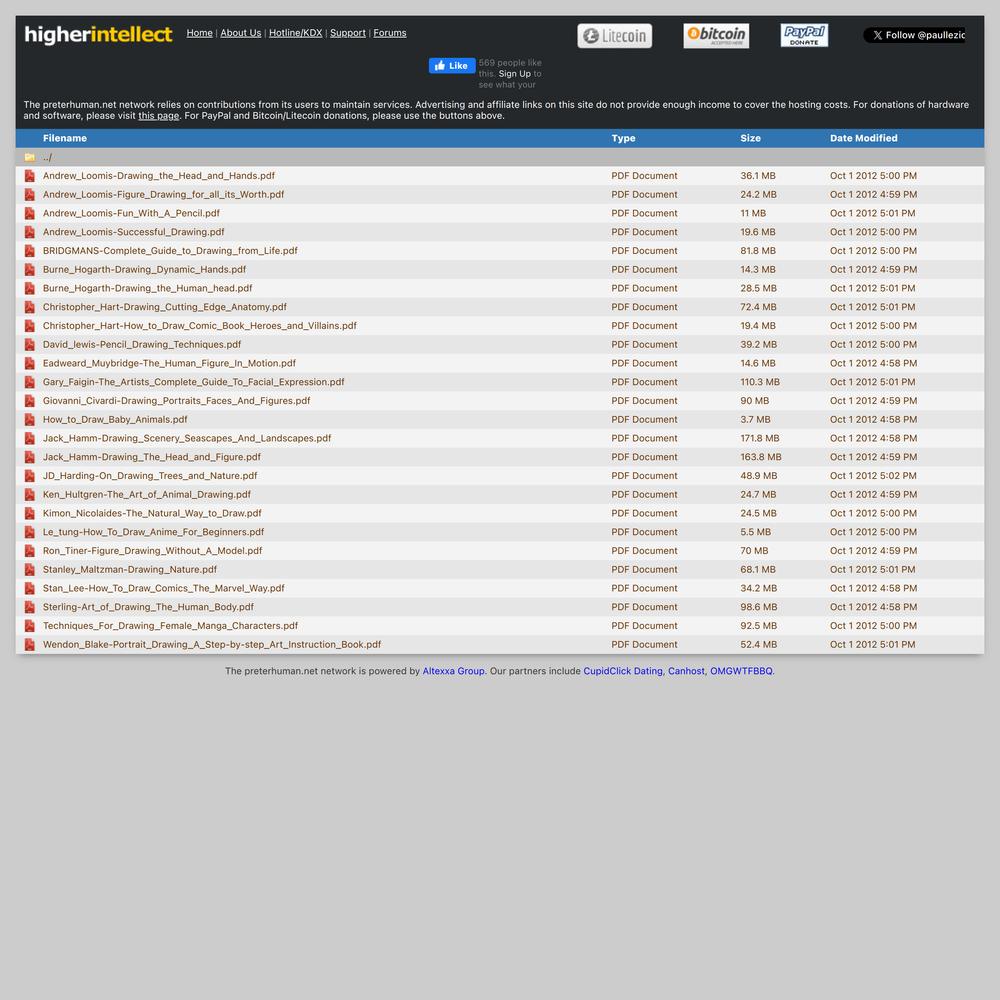Screen dimensions: 1000x1000
Task: Click PDF icon for Andrew_Loomis-Drawing_the_Head_and_Hands.pdf
Action: (x=29, y=176)
